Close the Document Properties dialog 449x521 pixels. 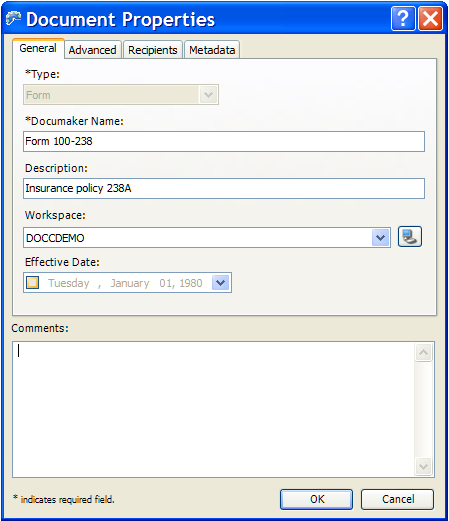click(x=430, y=18)
